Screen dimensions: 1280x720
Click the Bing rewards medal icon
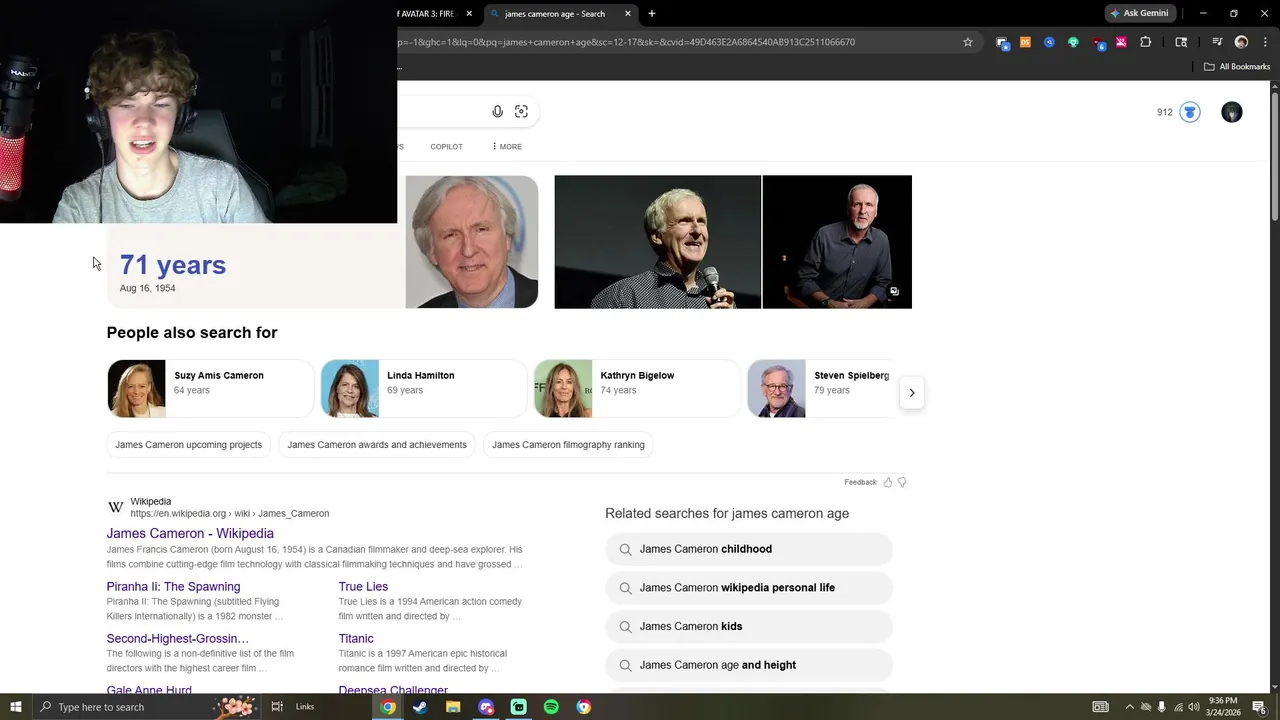point(1190,112)
